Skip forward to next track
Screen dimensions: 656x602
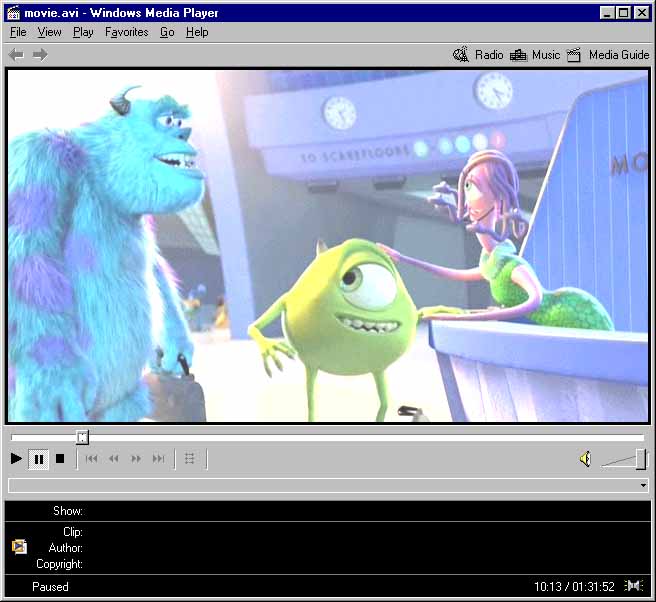159,459
